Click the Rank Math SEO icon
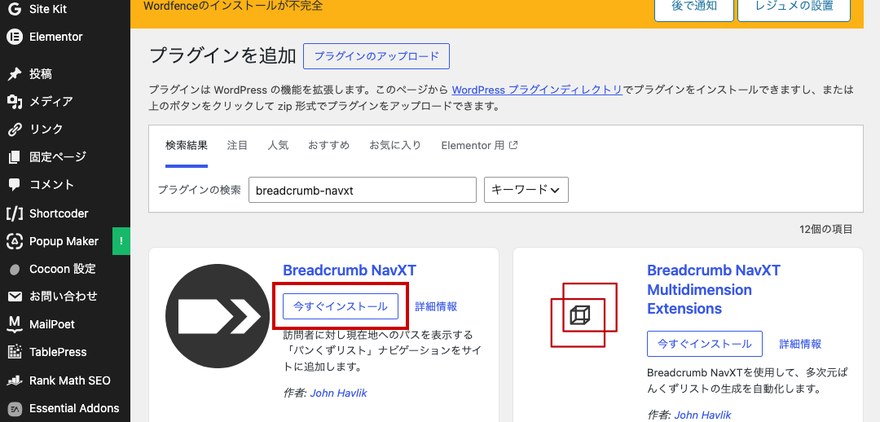The image size is (880, 422). pos(15,380)
